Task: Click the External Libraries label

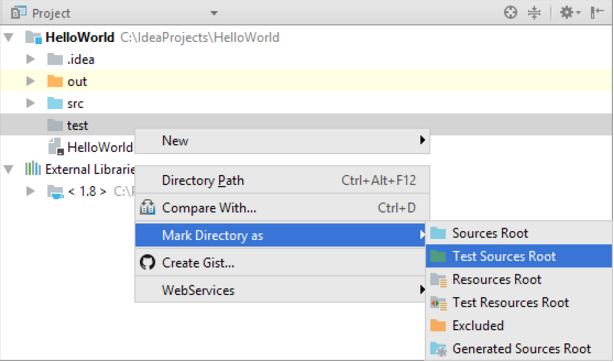Action: coord(90,169)
